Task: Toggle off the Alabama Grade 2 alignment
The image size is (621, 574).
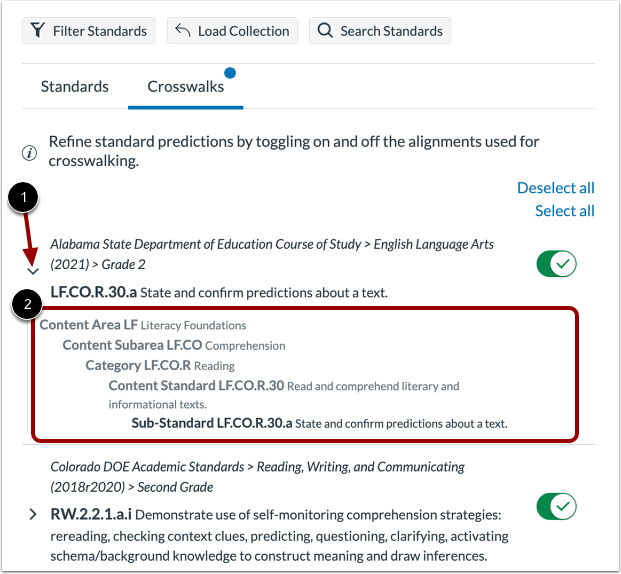Action: [556, 264]
